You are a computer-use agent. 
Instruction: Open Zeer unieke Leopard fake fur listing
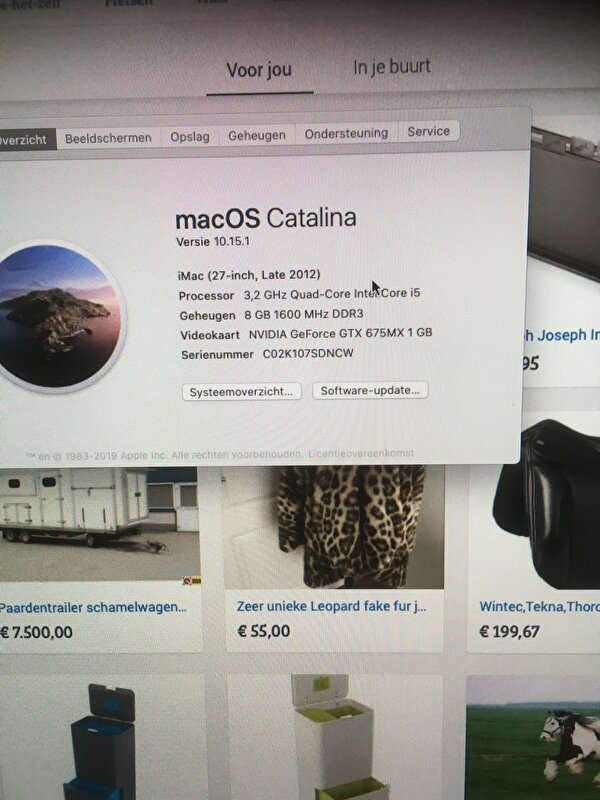332,606
